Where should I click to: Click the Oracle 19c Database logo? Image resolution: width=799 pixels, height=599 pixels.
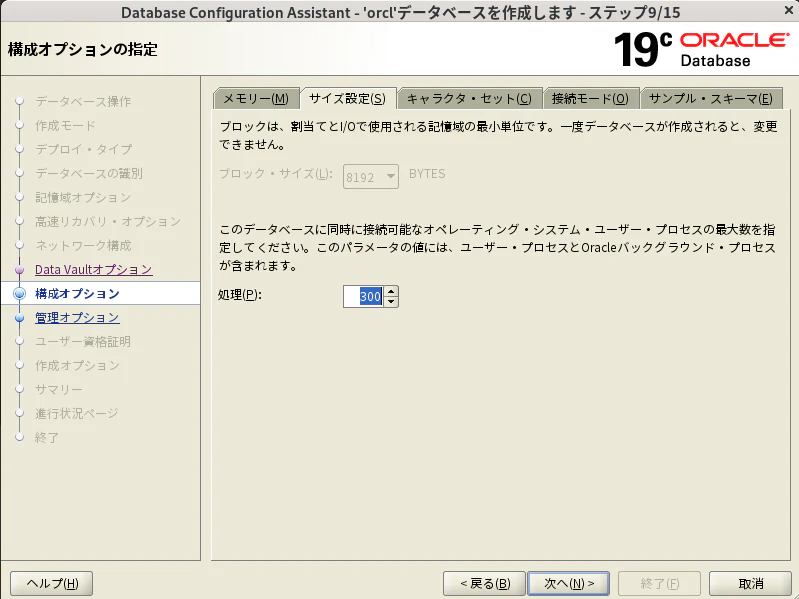[x=701, y=49]
